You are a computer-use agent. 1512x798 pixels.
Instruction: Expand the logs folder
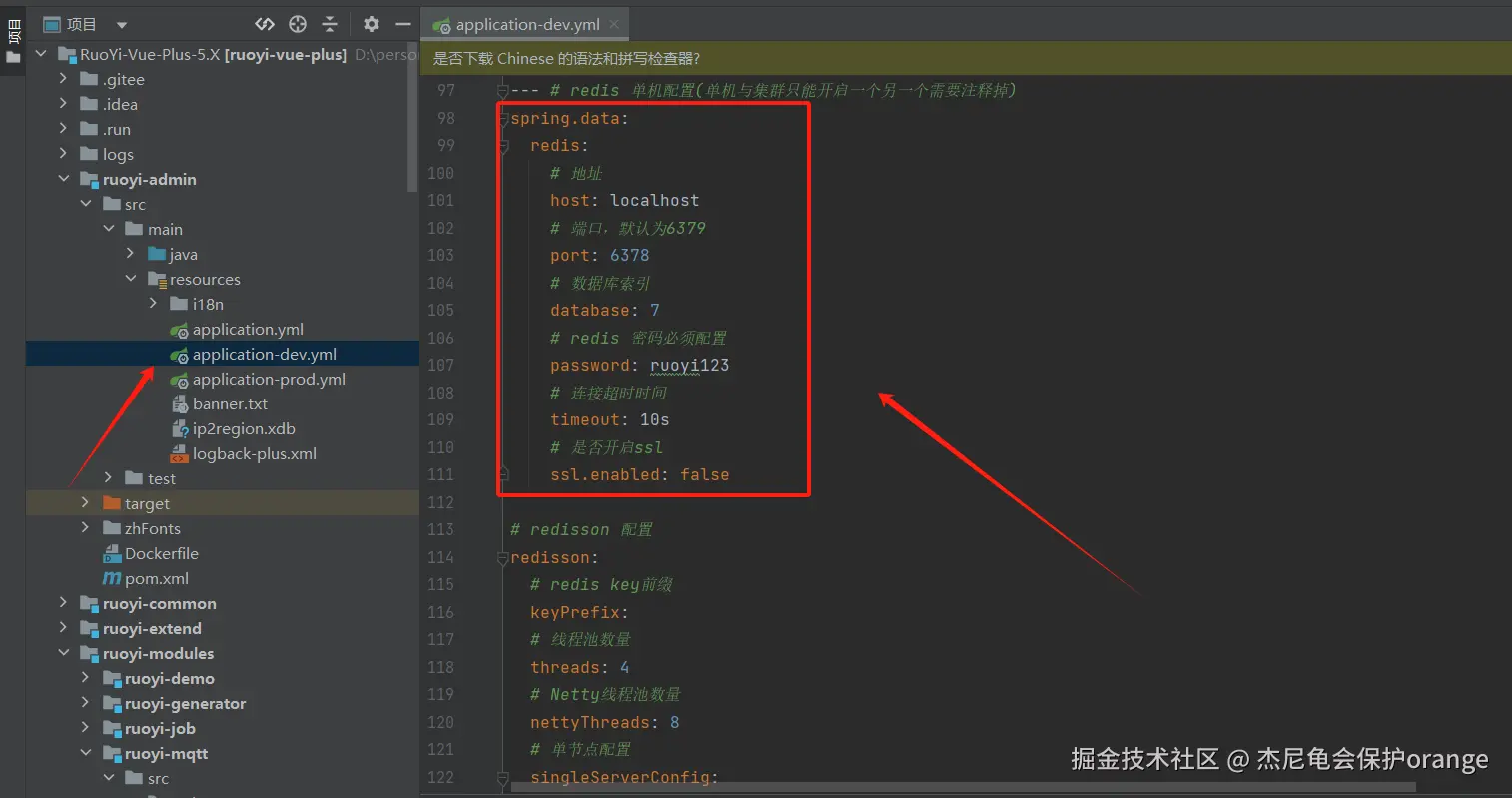pyautogui.click(x=63, y=154)
